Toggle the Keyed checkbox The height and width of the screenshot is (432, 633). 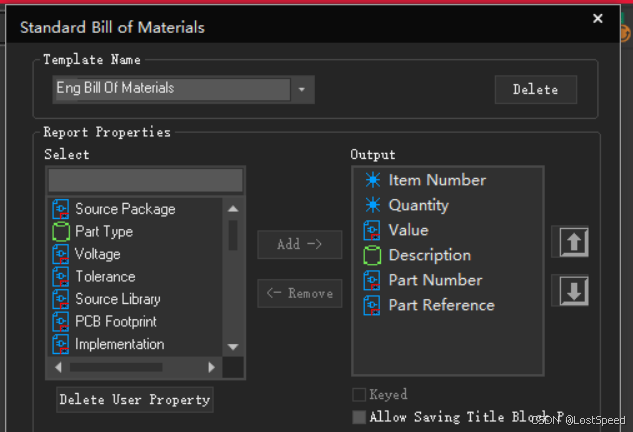click(359, 395)
